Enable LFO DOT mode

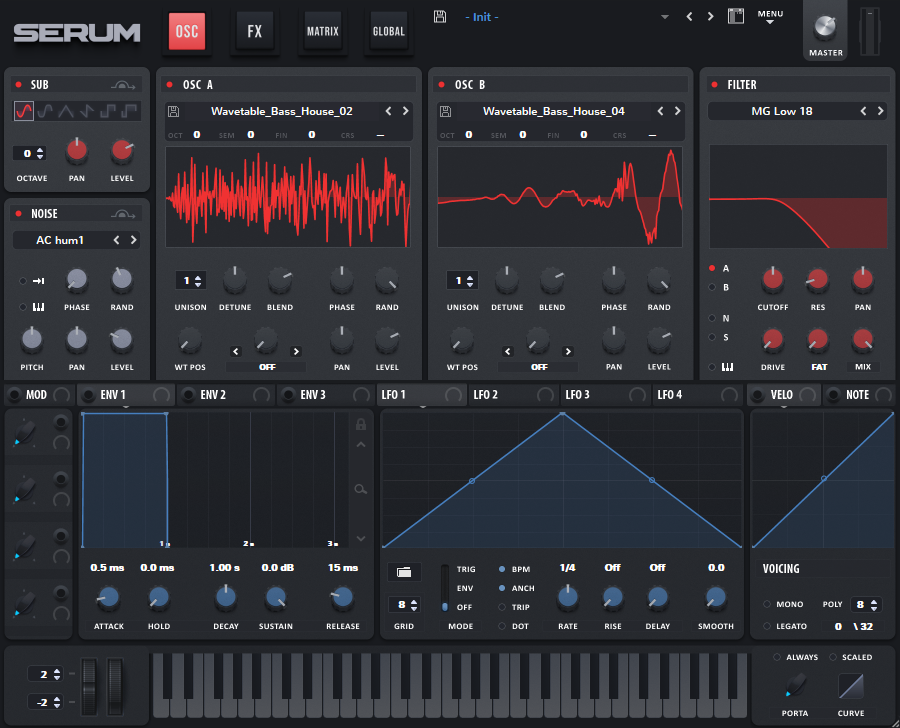[x=502, y=626]
